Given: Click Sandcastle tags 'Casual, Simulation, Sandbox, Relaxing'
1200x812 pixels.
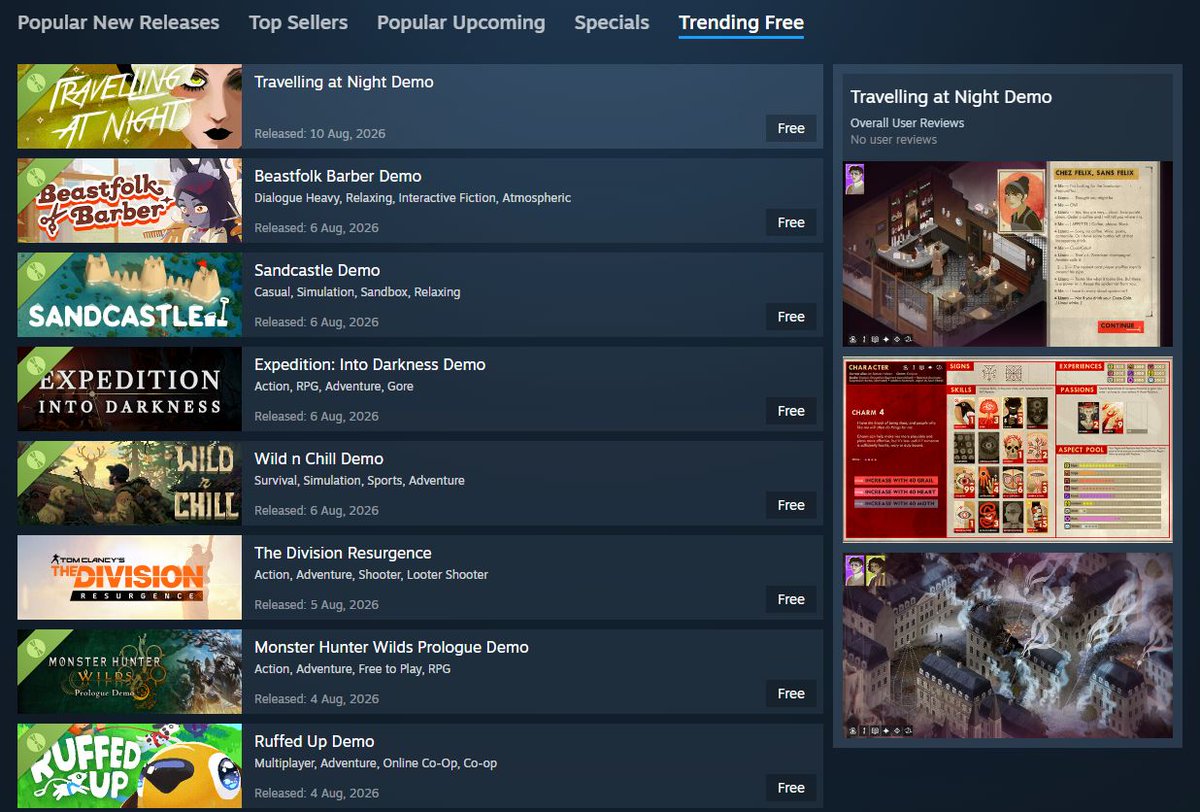Looking at the screenshot, I should coord(357,292).
